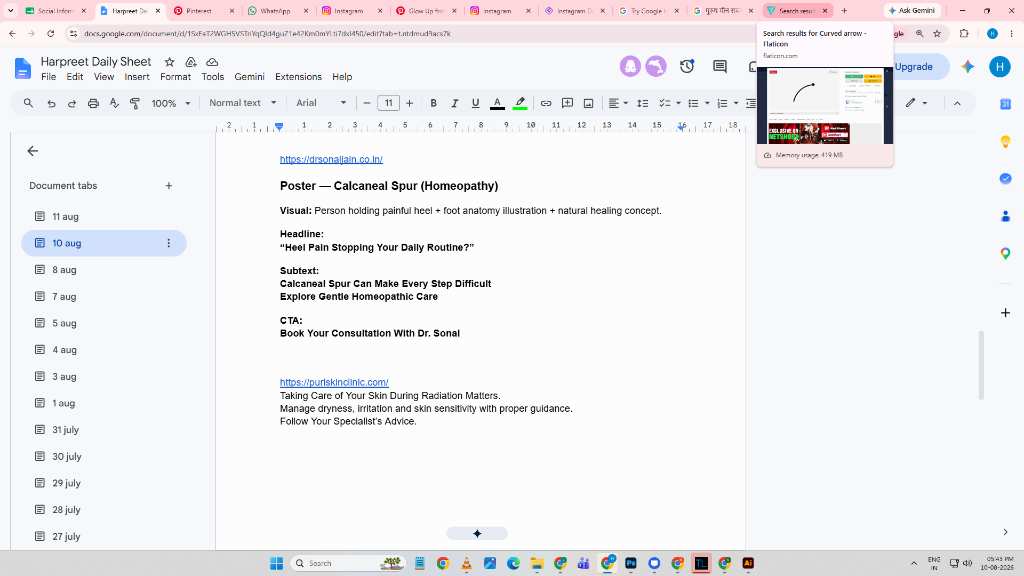
Task: Click the print icon
Action: pyautogui.click(x=93, y=103)
